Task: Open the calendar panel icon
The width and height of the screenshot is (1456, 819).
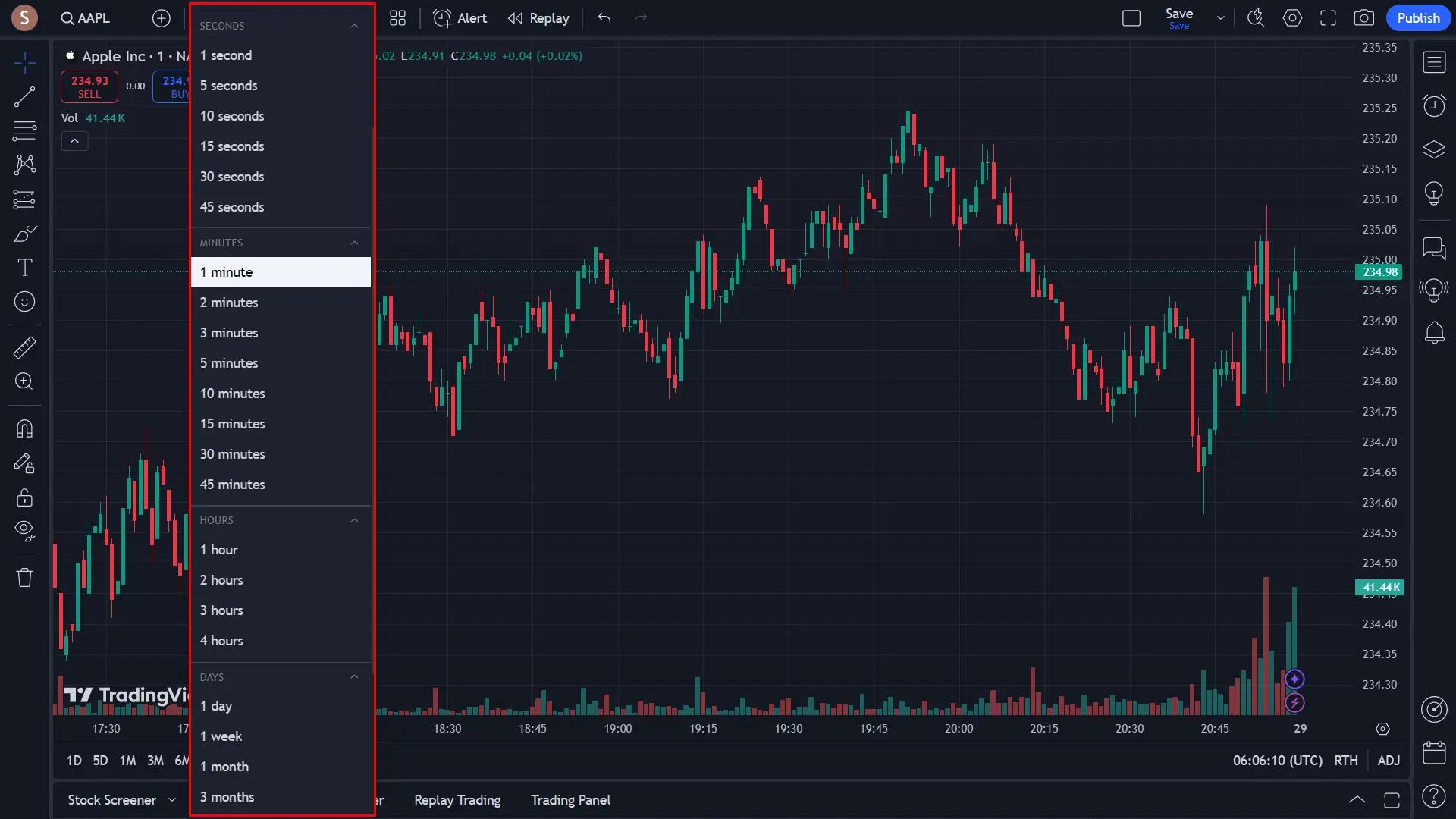Action: click(1434, 752)
